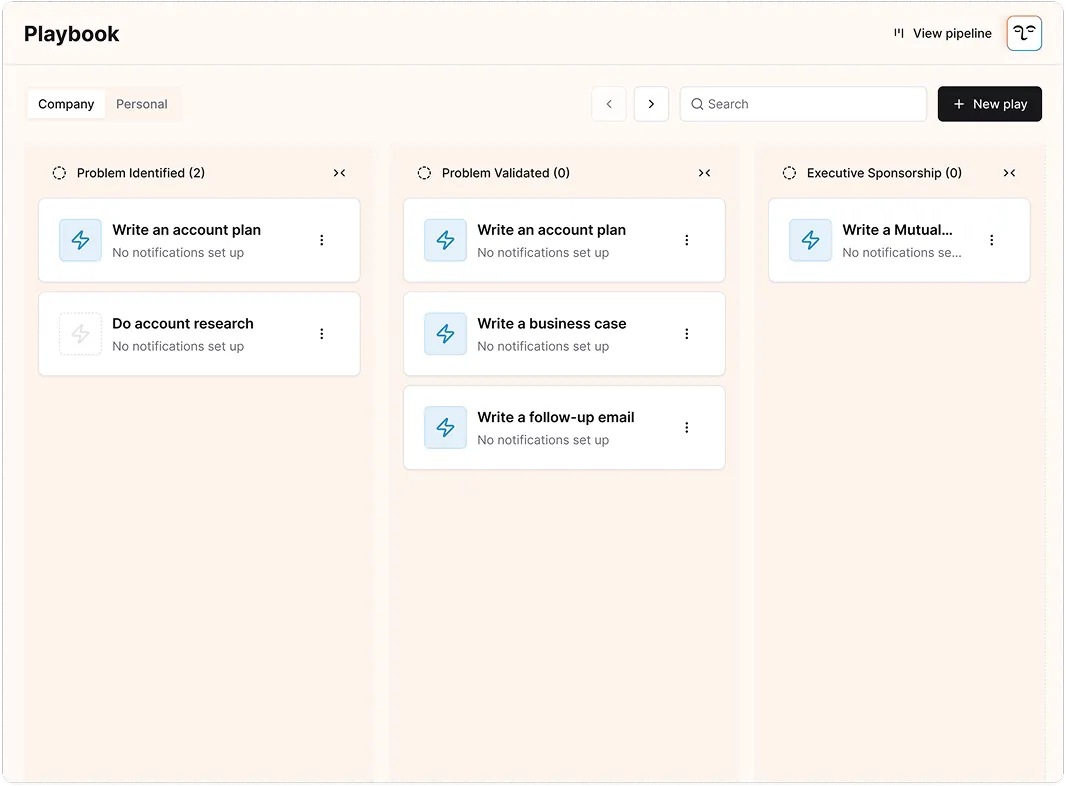Click the New play button
Image resolution: width=1066 pixels, height=786 pixels.
tap(989, 104)
